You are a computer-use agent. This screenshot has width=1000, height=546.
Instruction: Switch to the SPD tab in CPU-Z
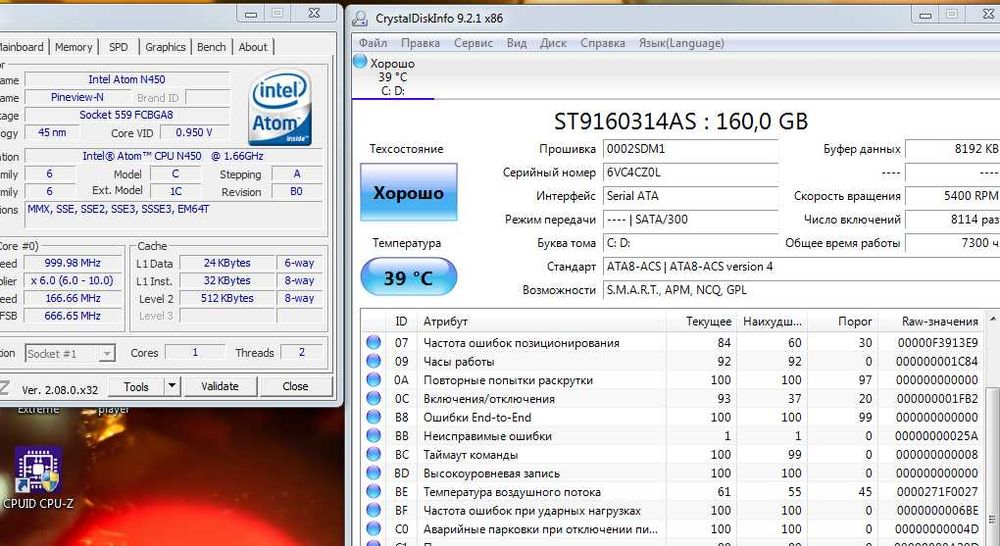coord(118,47)
